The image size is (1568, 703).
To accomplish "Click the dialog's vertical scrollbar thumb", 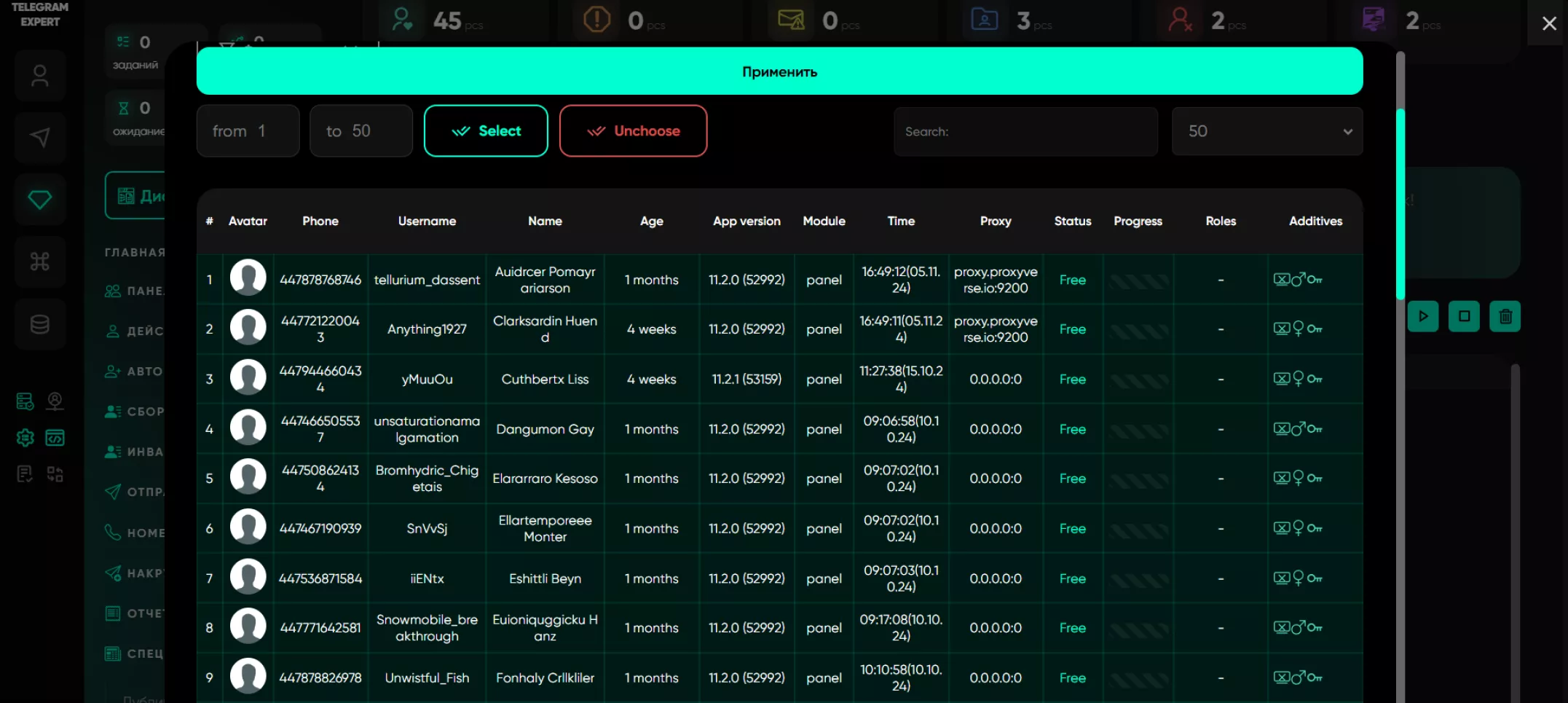I will [1400, 204].
